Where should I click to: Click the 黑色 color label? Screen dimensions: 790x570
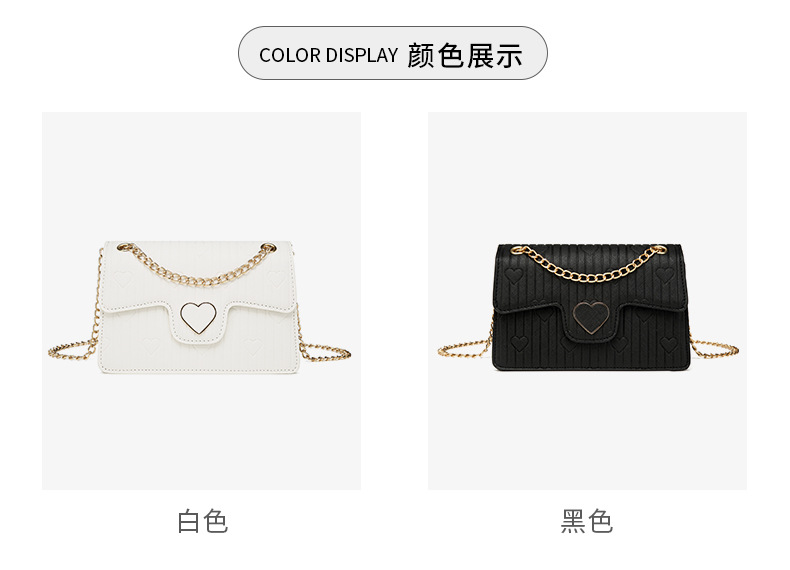tap(587, 521)
